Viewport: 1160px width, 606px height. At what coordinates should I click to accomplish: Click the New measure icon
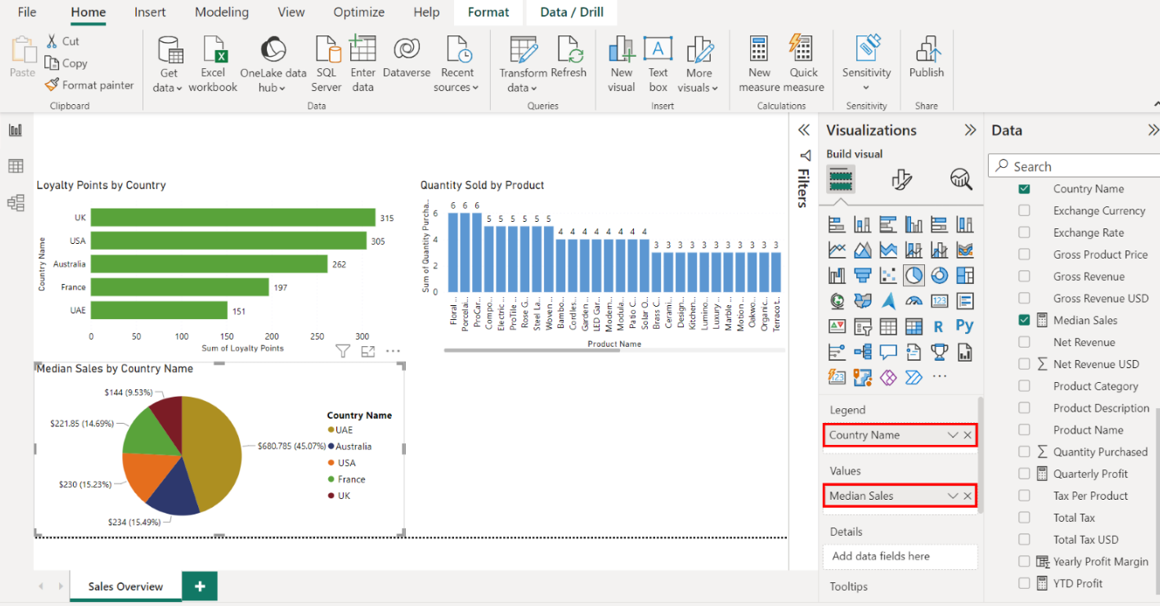point(759,50)
